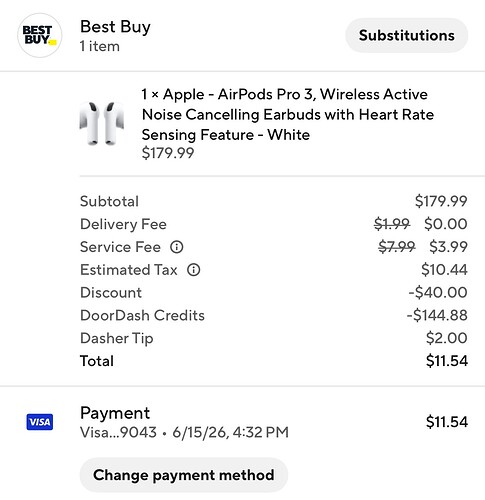Click the Dasher Tip amount $2.00
This screenshot has width=485, height=500.
coord(447,338)
